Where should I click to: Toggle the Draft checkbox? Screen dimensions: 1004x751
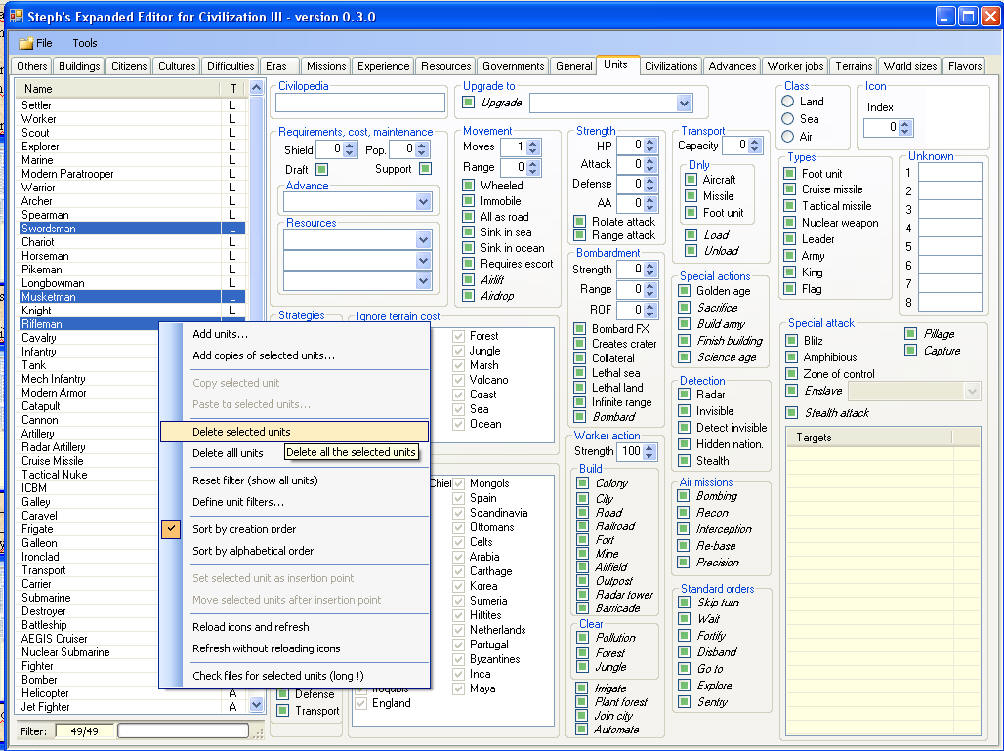click(321, 170)
